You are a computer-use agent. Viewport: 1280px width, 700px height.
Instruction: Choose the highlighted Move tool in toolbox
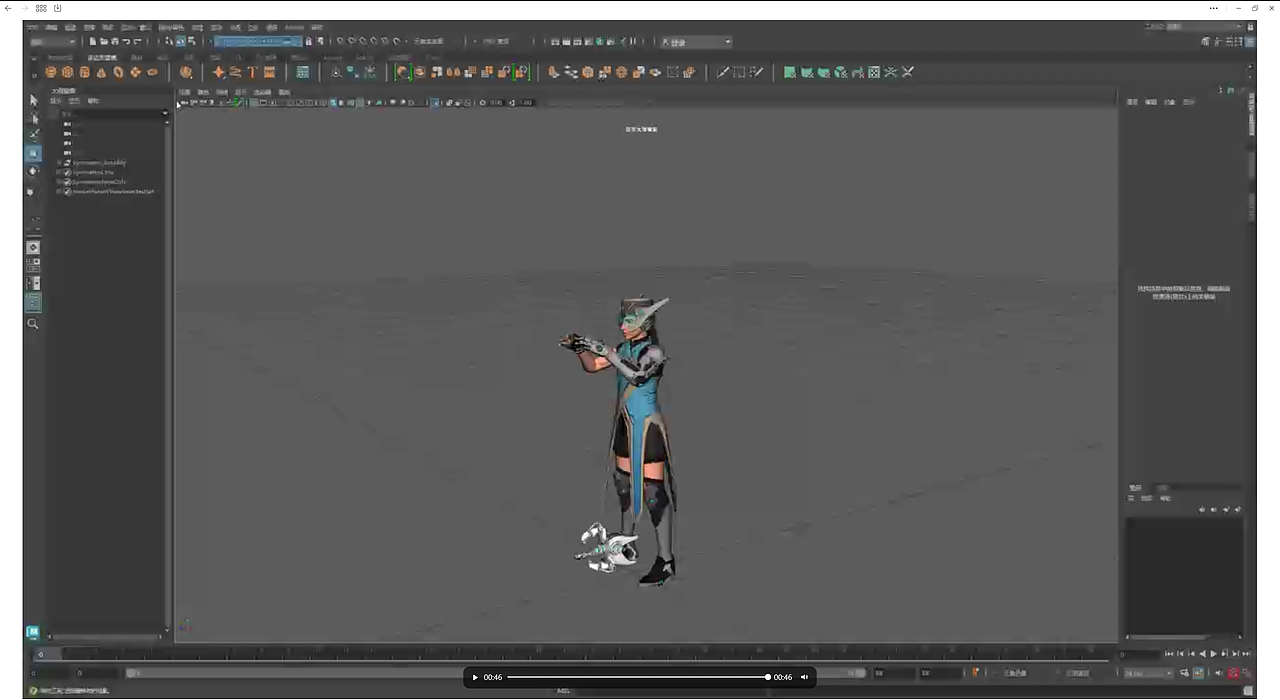tap(33, 153)
